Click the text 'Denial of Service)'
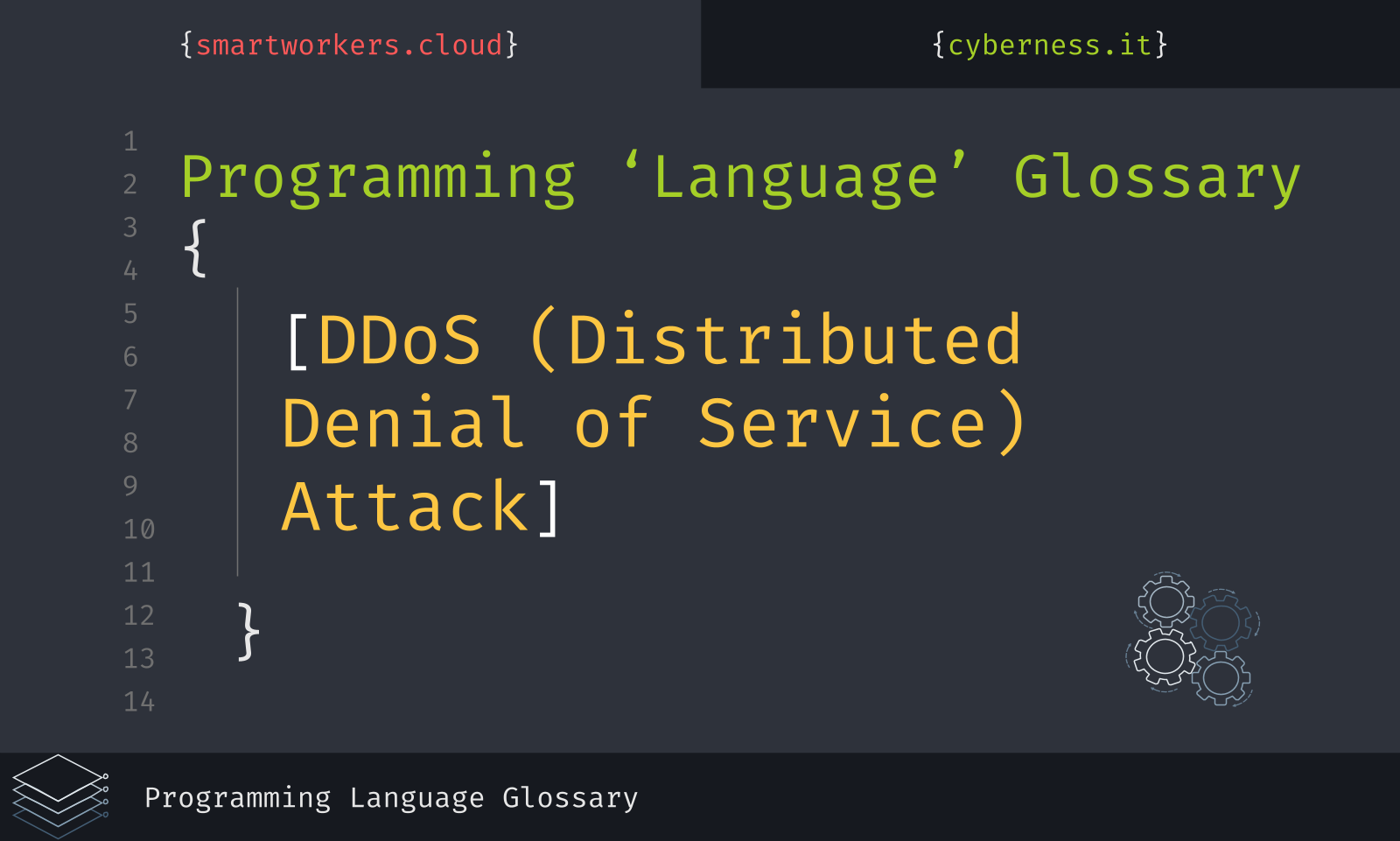 pos(654,423)
